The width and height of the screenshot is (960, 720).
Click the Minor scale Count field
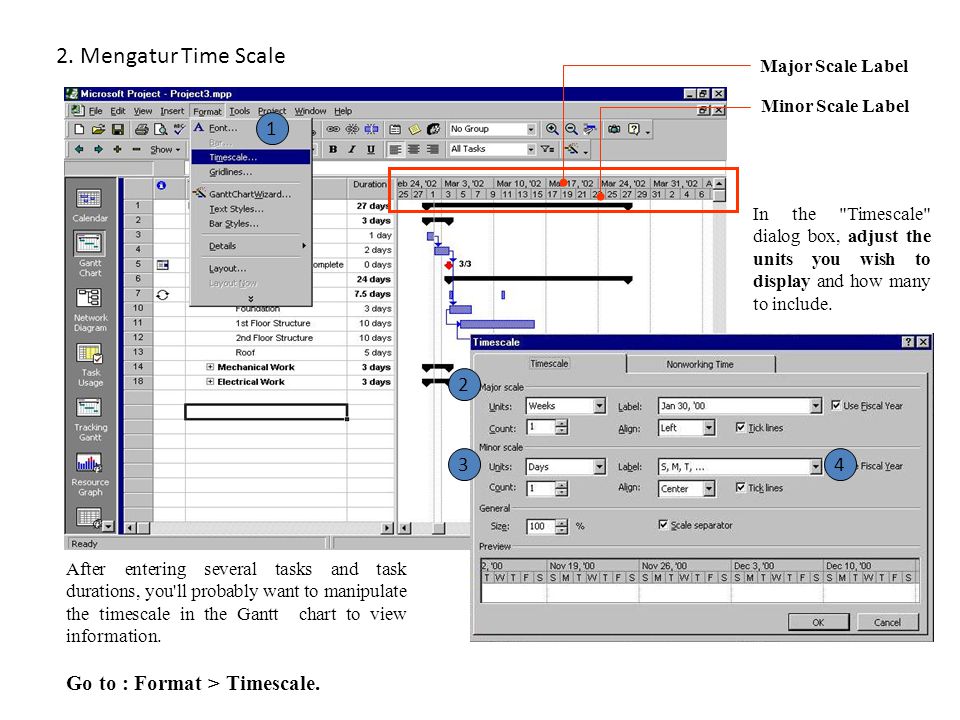click(541, 488)
